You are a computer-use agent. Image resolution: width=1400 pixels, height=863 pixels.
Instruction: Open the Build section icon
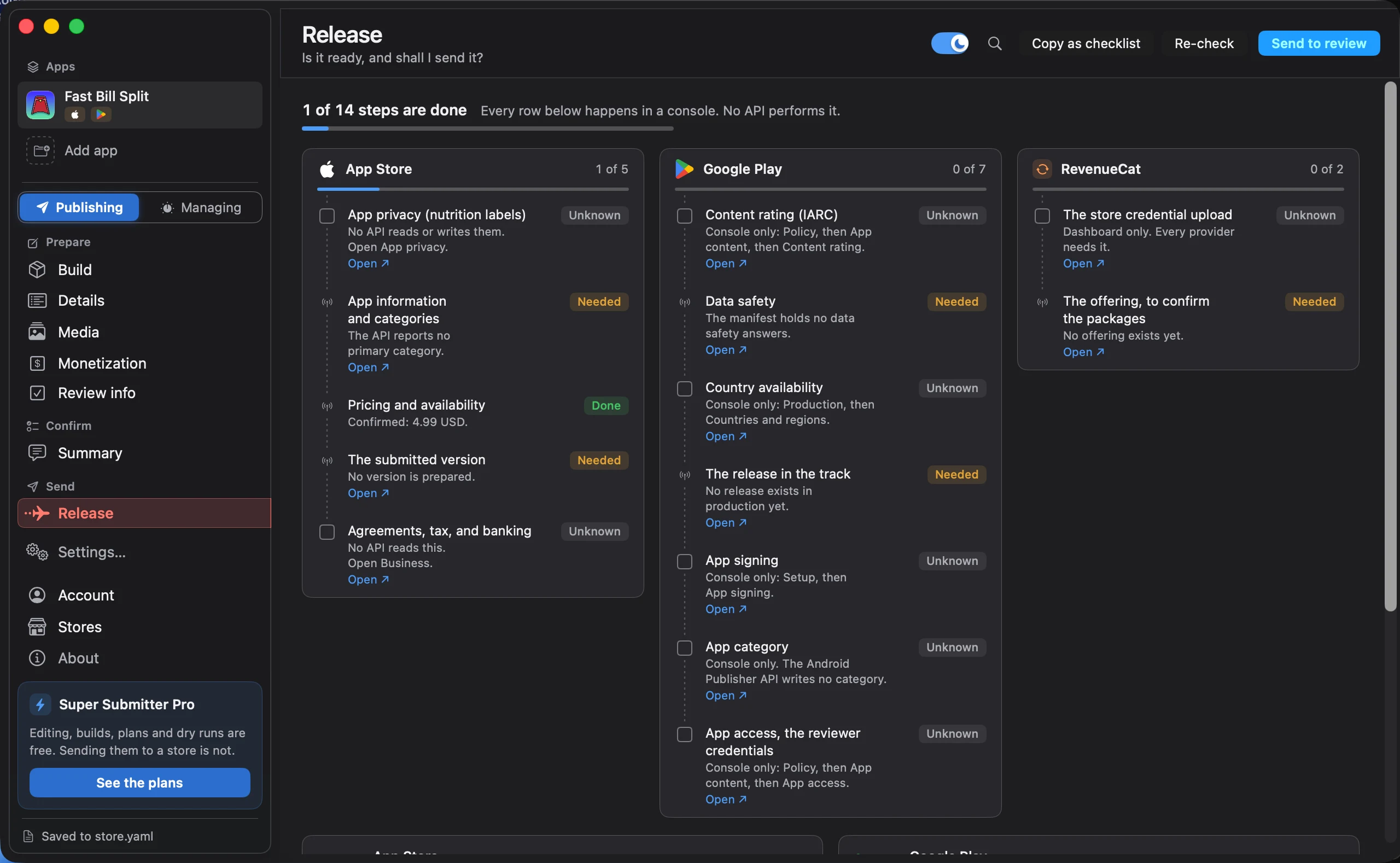[x=37, y=270]
